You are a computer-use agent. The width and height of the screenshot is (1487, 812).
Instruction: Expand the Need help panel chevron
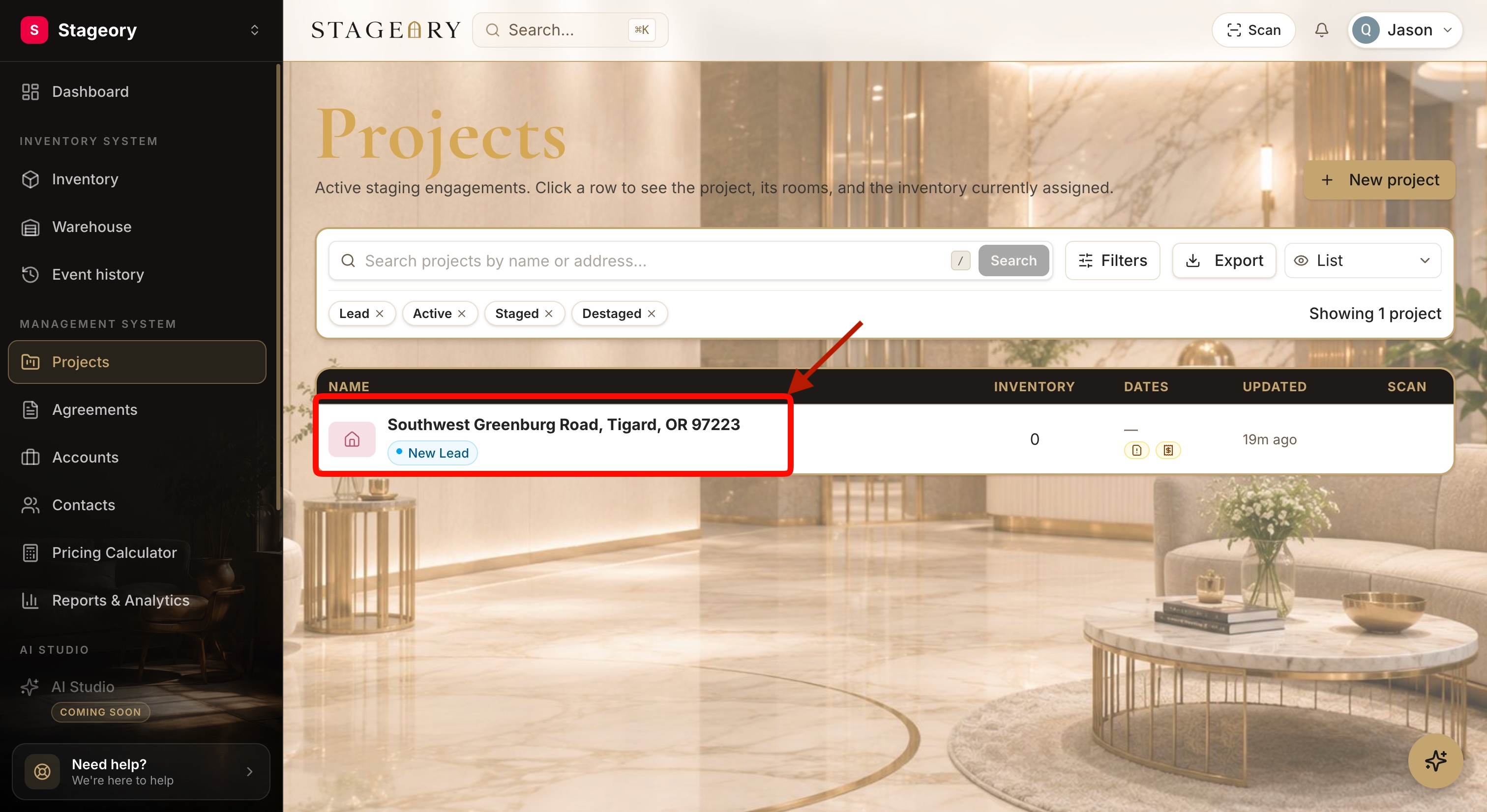(x=249, y=772)
